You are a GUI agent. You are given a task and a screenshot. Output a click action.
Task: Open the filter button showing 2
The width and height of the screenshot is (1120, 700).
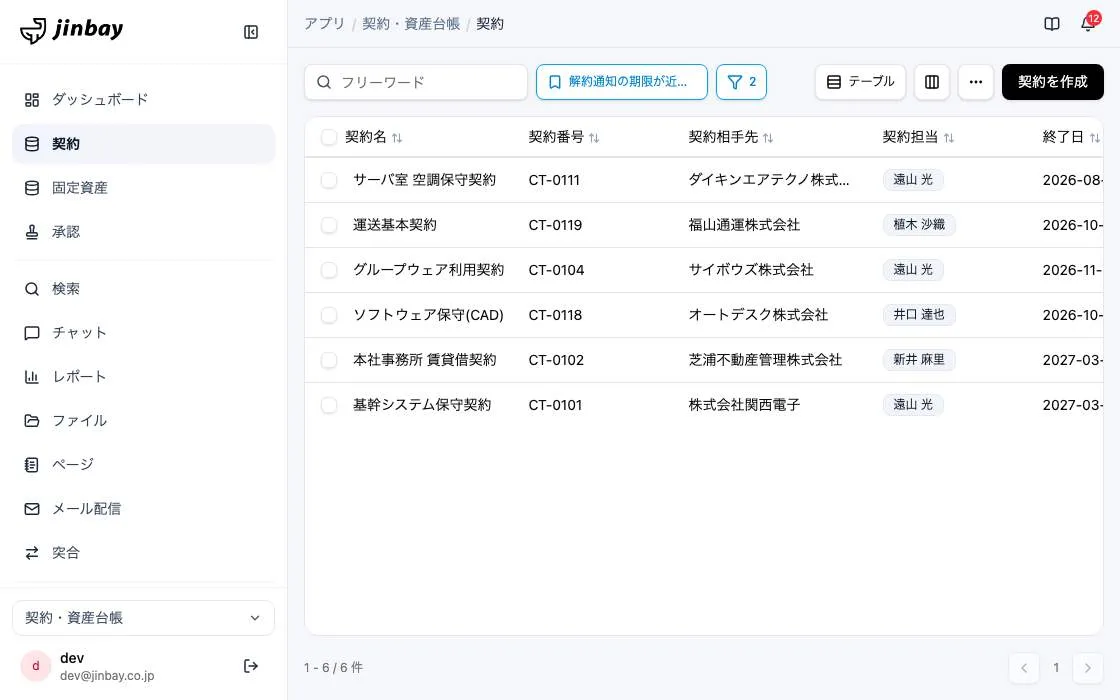point(741,82)
